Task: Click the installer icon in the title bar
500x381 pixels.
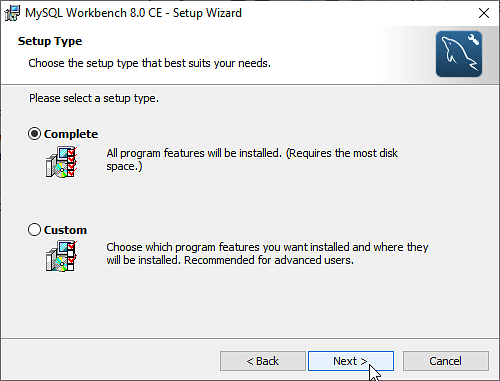Action: [12, 13]
